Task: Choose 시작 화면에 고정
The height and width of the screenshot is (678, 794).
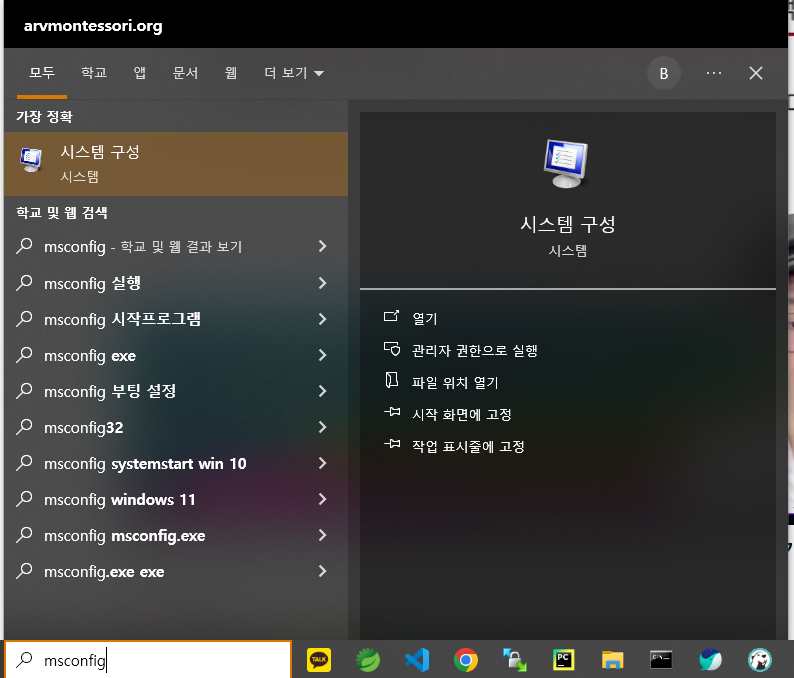Action: (x=461, y=414)
